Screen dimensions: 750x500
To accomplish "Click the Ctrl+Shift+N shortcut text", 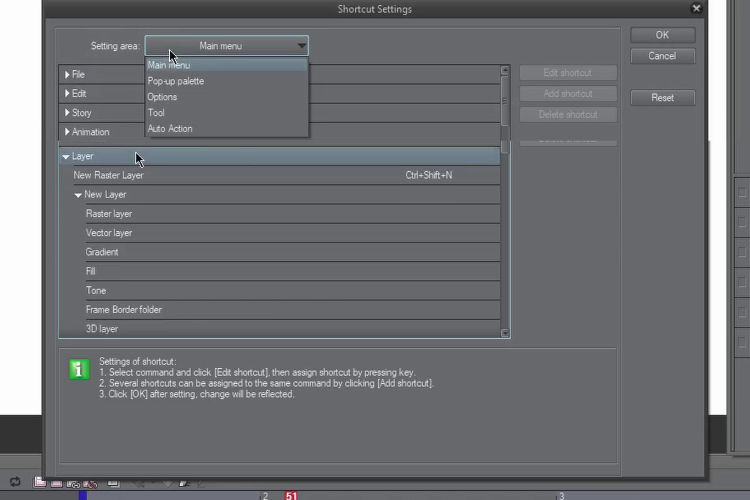I will point(429,175).
